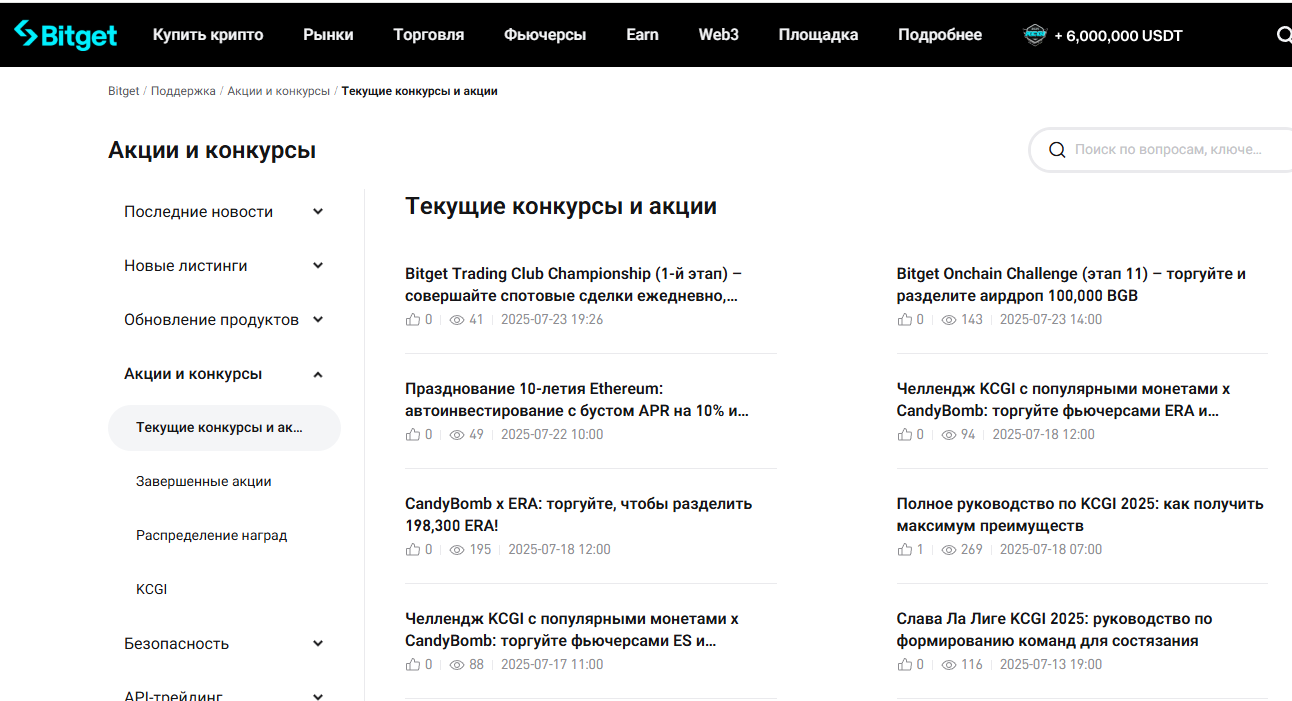Expand Обновление продуктов chevron
The width and height of the screenshot is (1292, 701).
point(318,320)
